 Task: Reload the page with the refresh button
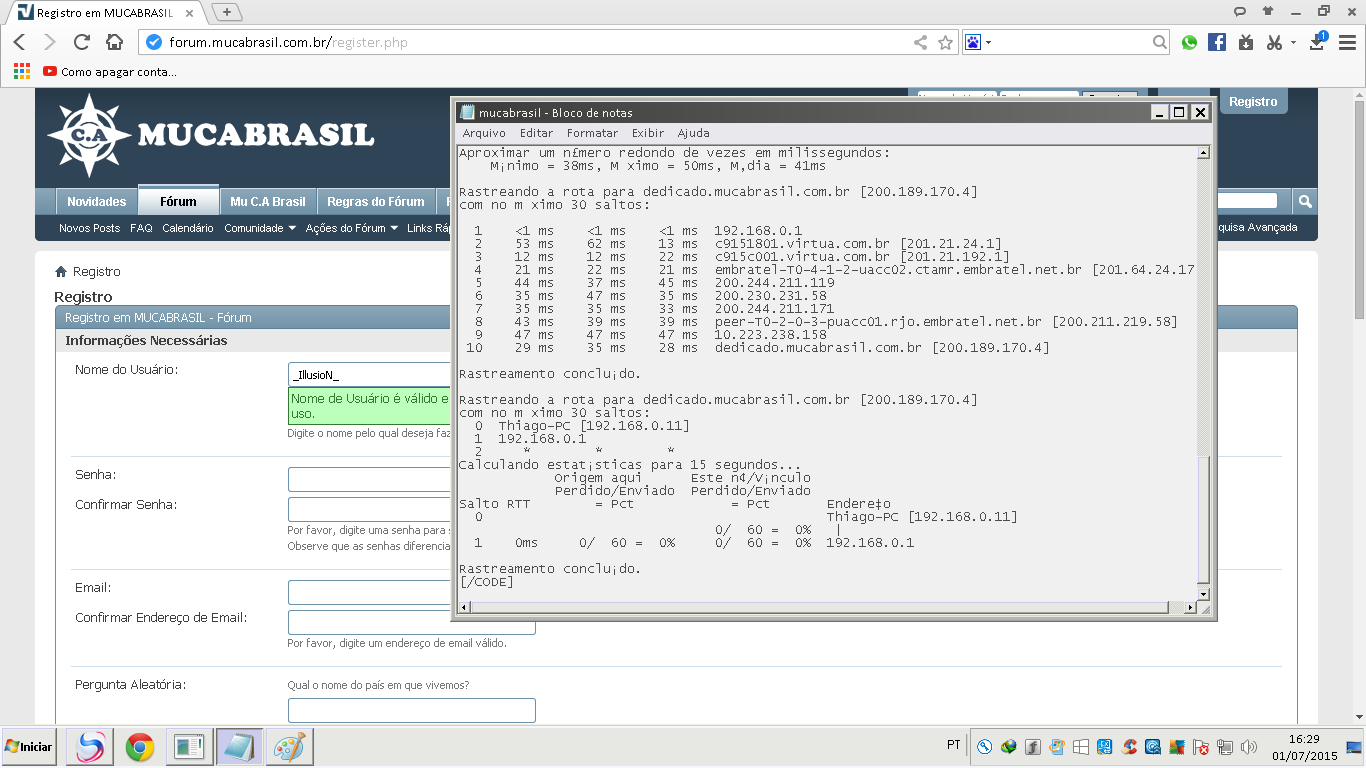[x=82, y=42]
